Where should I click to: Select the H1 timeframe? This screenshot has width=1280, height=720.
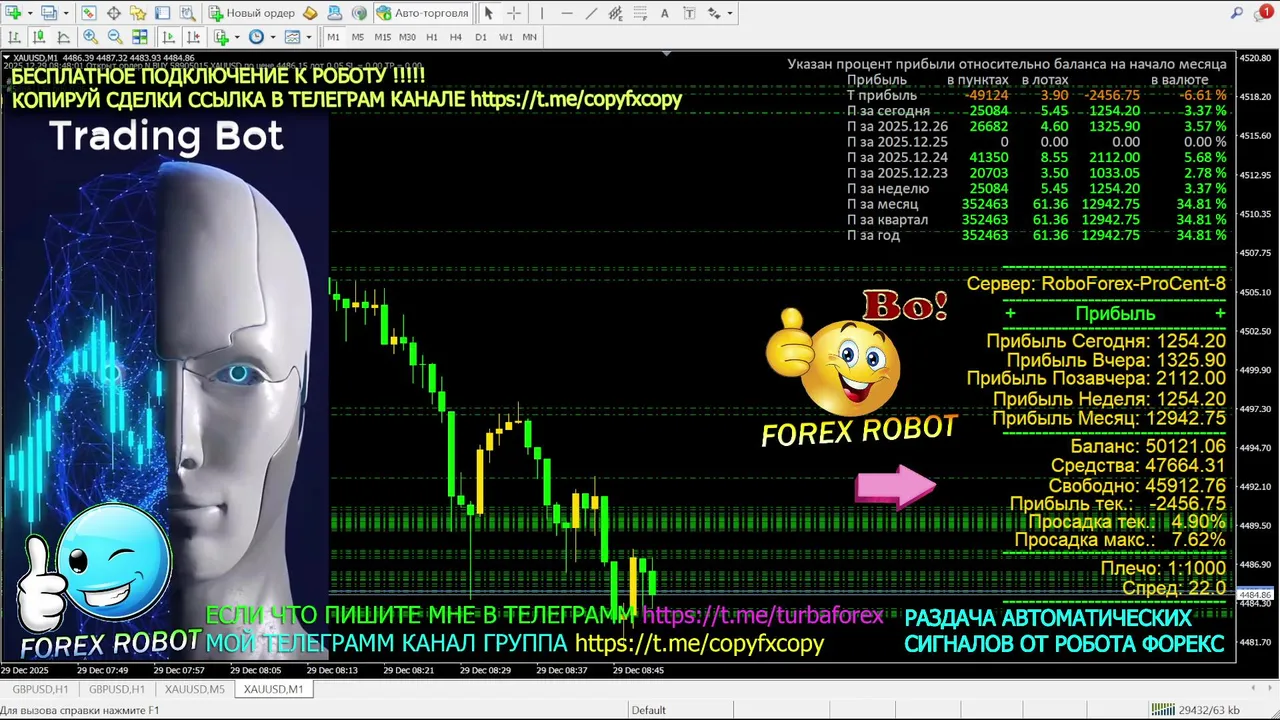[x=432, y=37]
